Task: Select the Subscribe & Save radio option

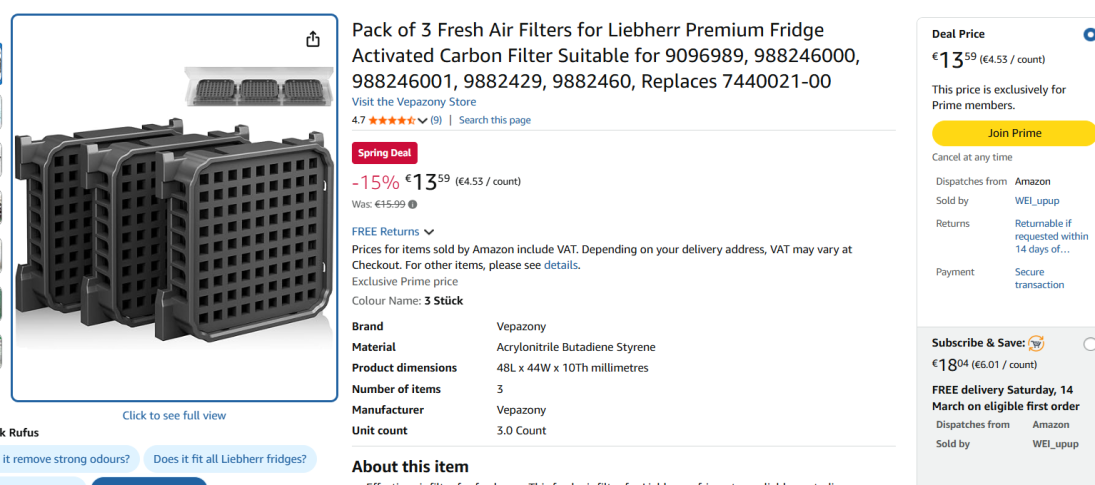Action: [x=1089, y=344]
